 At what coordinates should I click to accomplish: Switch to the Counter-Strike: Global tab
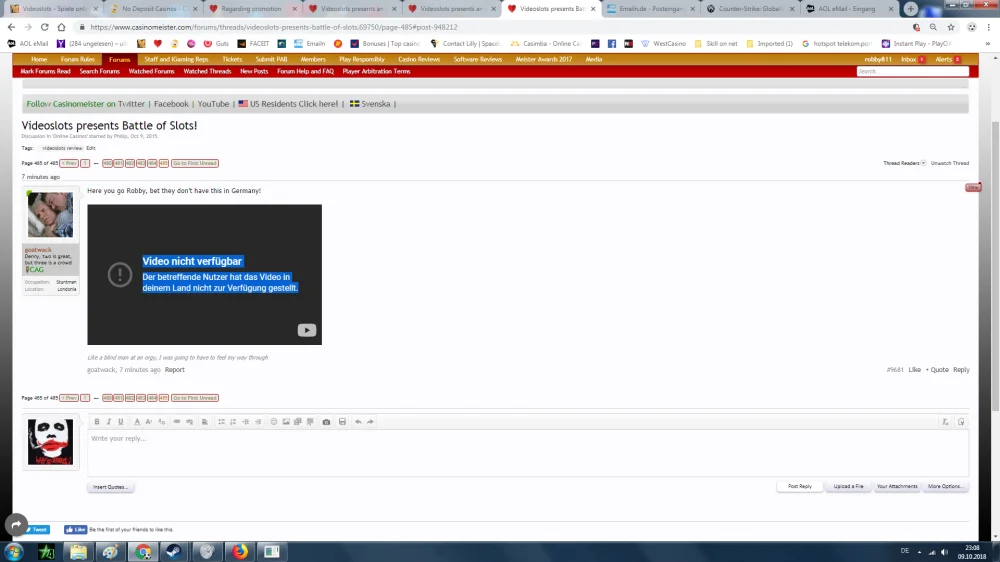click(x=750, y=9)
